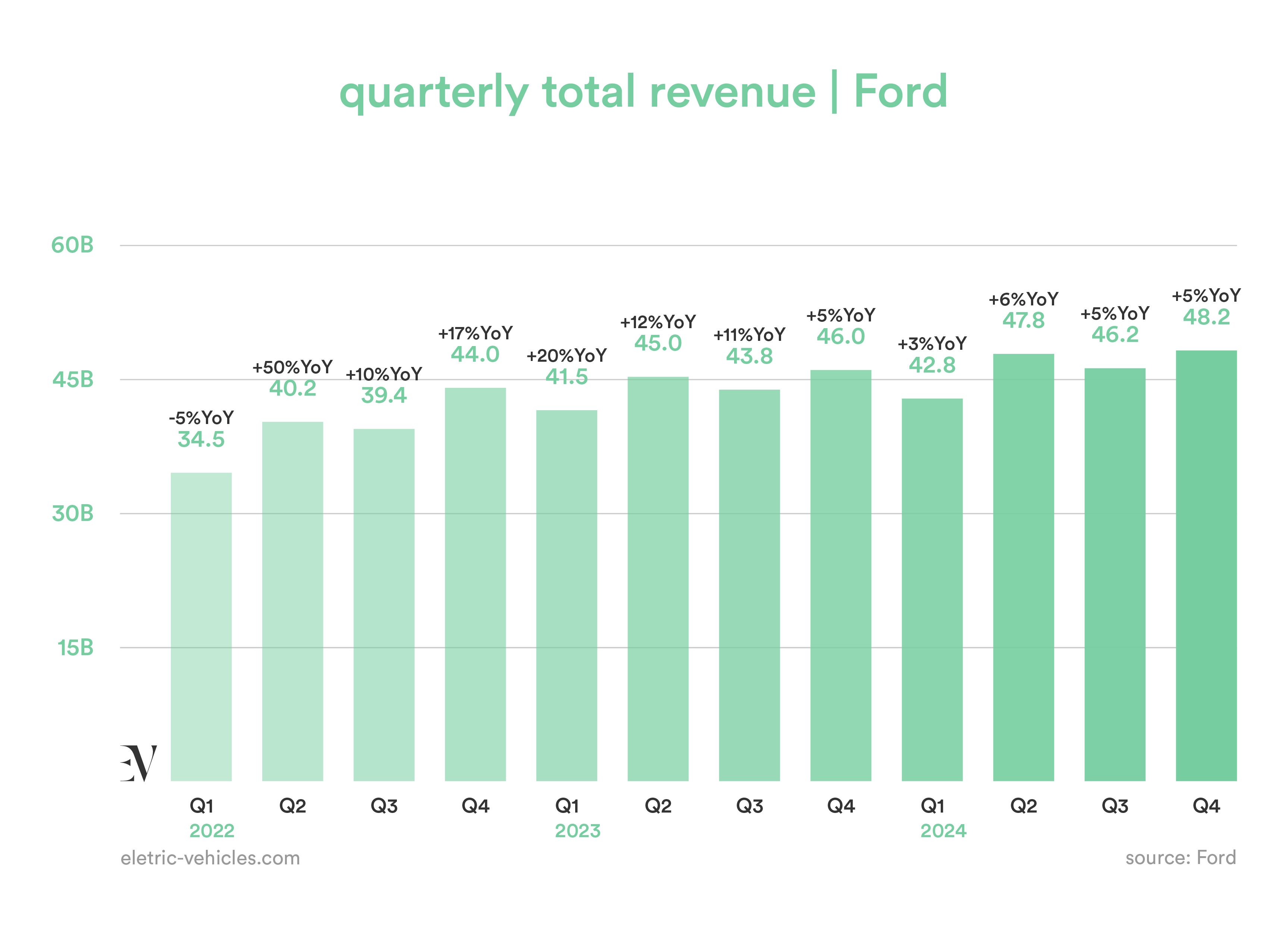Click the Q4 2024 revenue bar
The image size is (1288, 933).
pos(1206,566)
